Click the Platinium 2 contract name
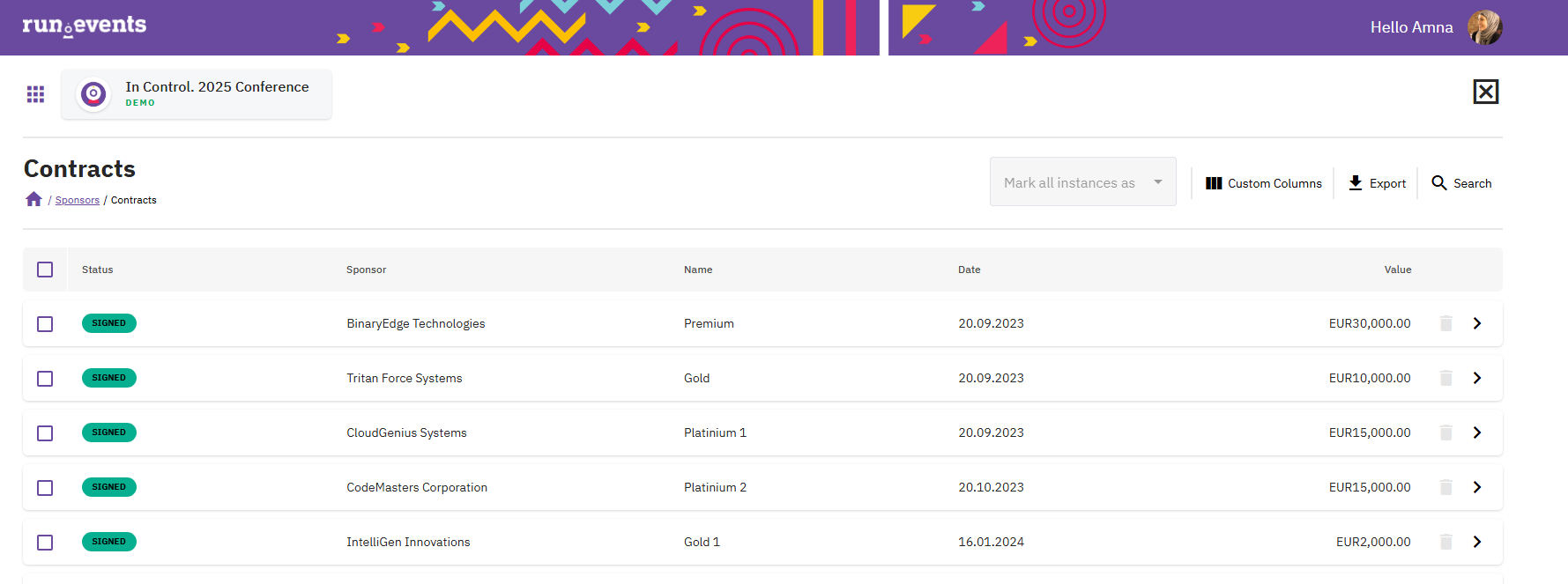The image size is (1568, 584). (x=715, y=487)
